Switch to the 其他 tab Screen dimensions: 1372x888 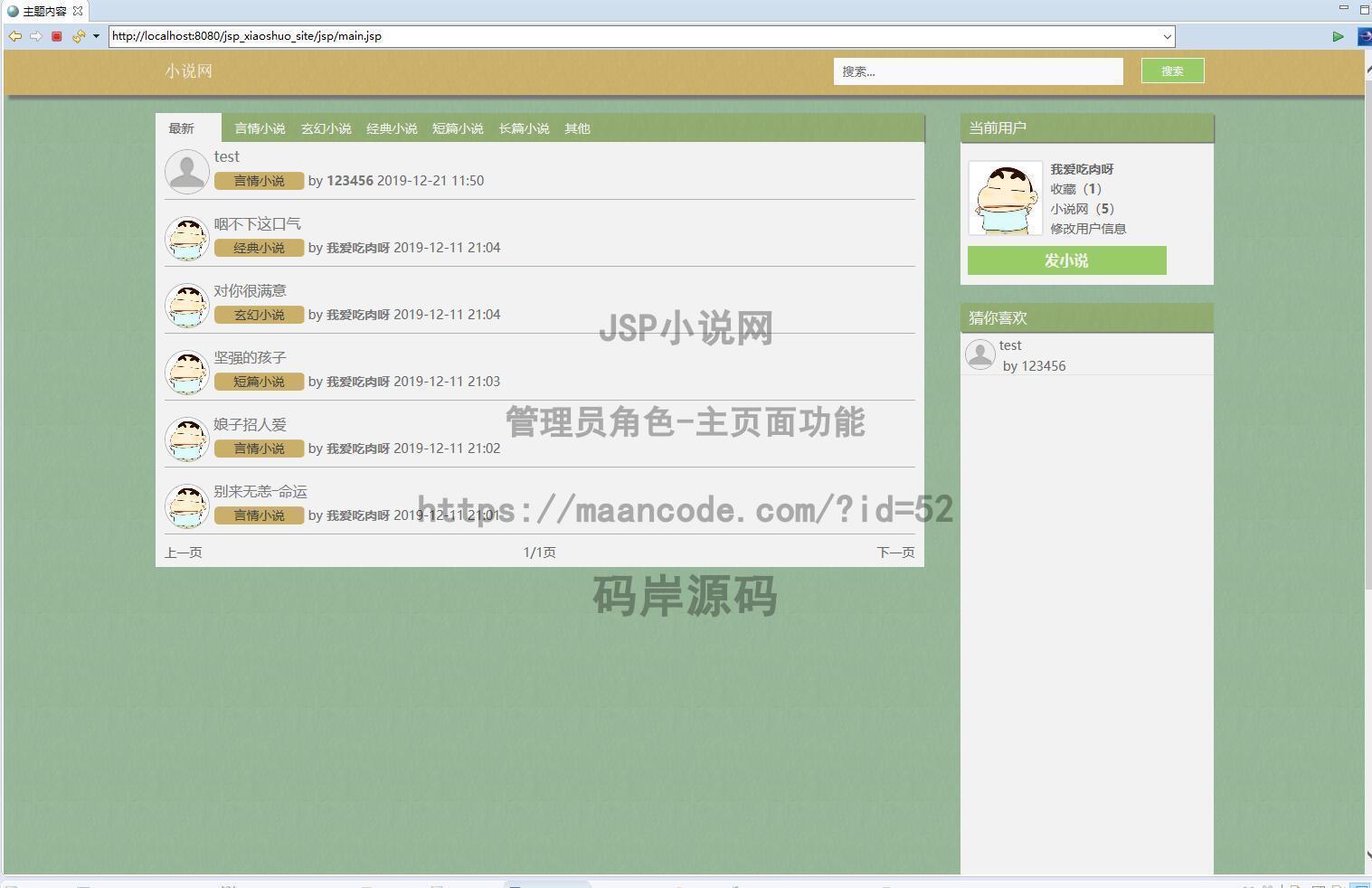[577, 128]
